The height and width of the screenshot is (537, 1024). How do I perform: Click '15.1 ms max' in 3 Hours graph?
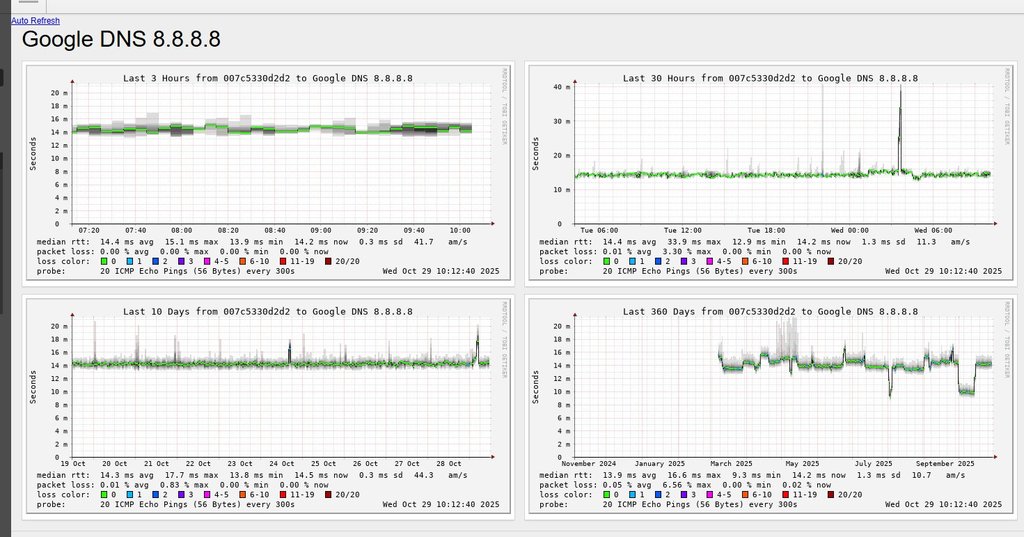[x=191, y=242]
